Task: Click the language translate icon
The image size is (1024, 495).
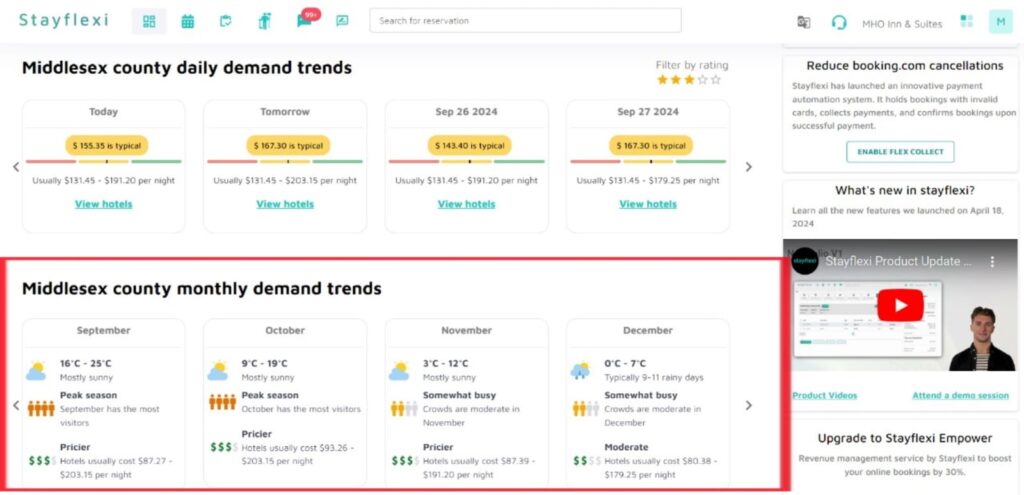Action: pyautogui.click(x=804, y=22)
